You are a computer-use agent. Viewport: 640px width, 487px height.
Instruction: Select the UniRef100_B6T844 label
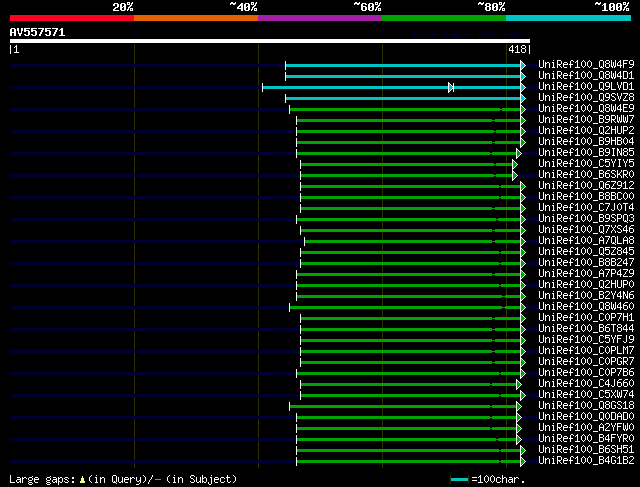tap(586, 329)
